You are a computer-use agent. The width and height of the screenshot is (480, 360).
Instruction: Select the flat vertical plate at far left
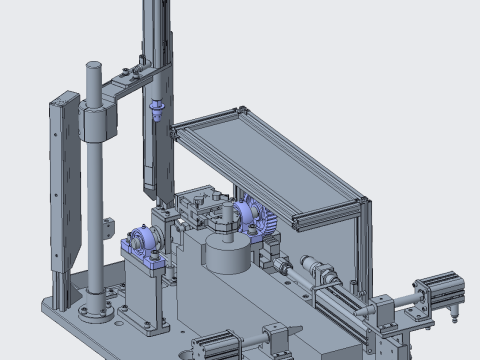pyautogui.click(x=65, y=183)
